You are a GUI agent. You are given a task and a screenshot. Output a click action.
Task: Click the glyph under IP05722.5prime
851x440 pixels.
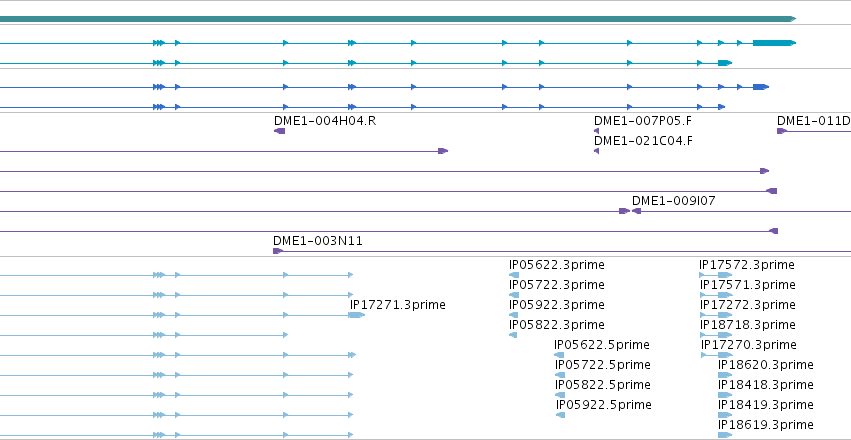(x=560, y=375)
